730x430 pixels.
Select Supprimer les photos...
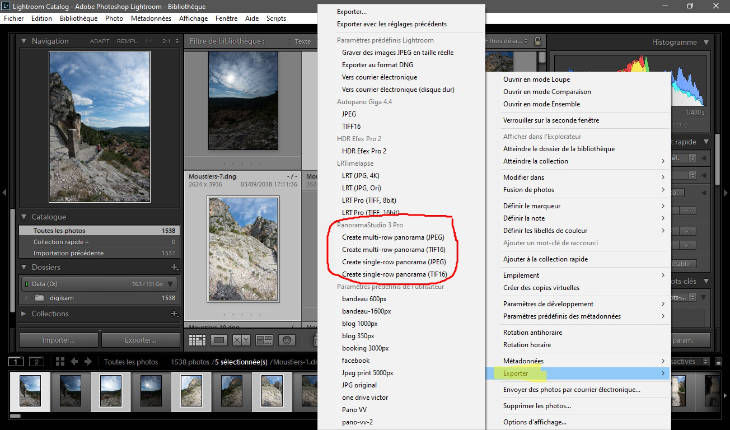537,406
